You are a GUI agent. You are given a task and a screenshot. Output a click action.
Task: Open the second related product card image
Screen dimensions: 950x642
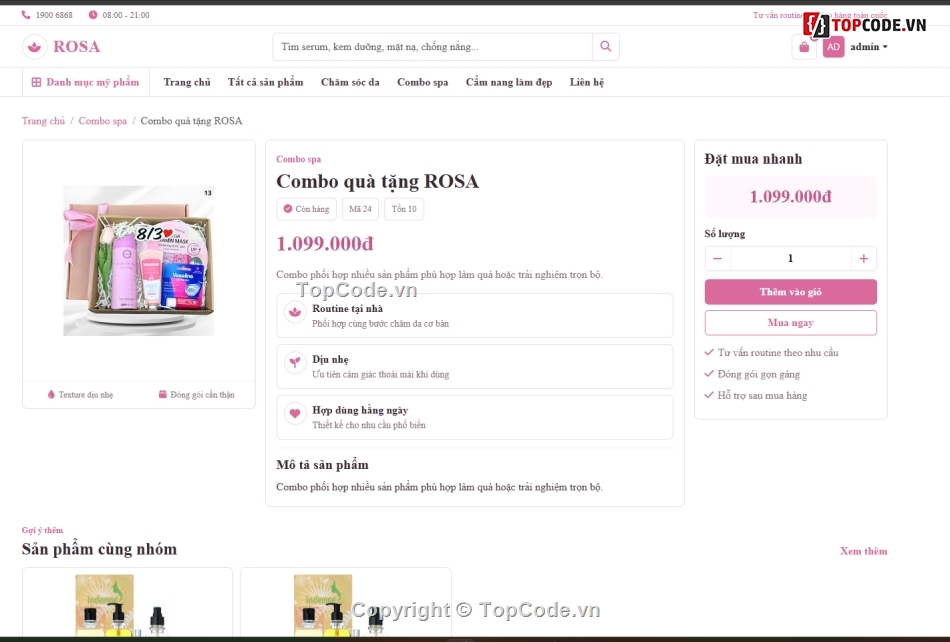pyautogui.click(x=345, y=605)
